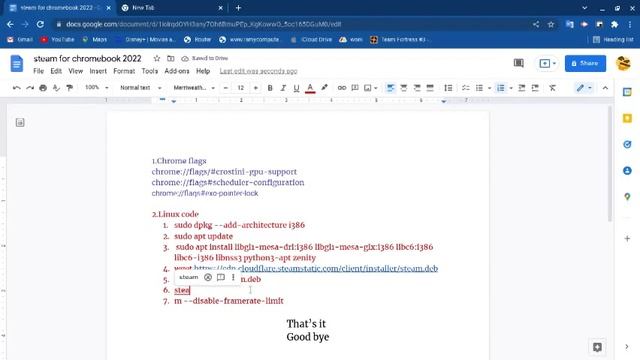The height and width of the screenshot is (360, 640).
Task: Open the Last edit history link
Action: click(x=258, y=71)
